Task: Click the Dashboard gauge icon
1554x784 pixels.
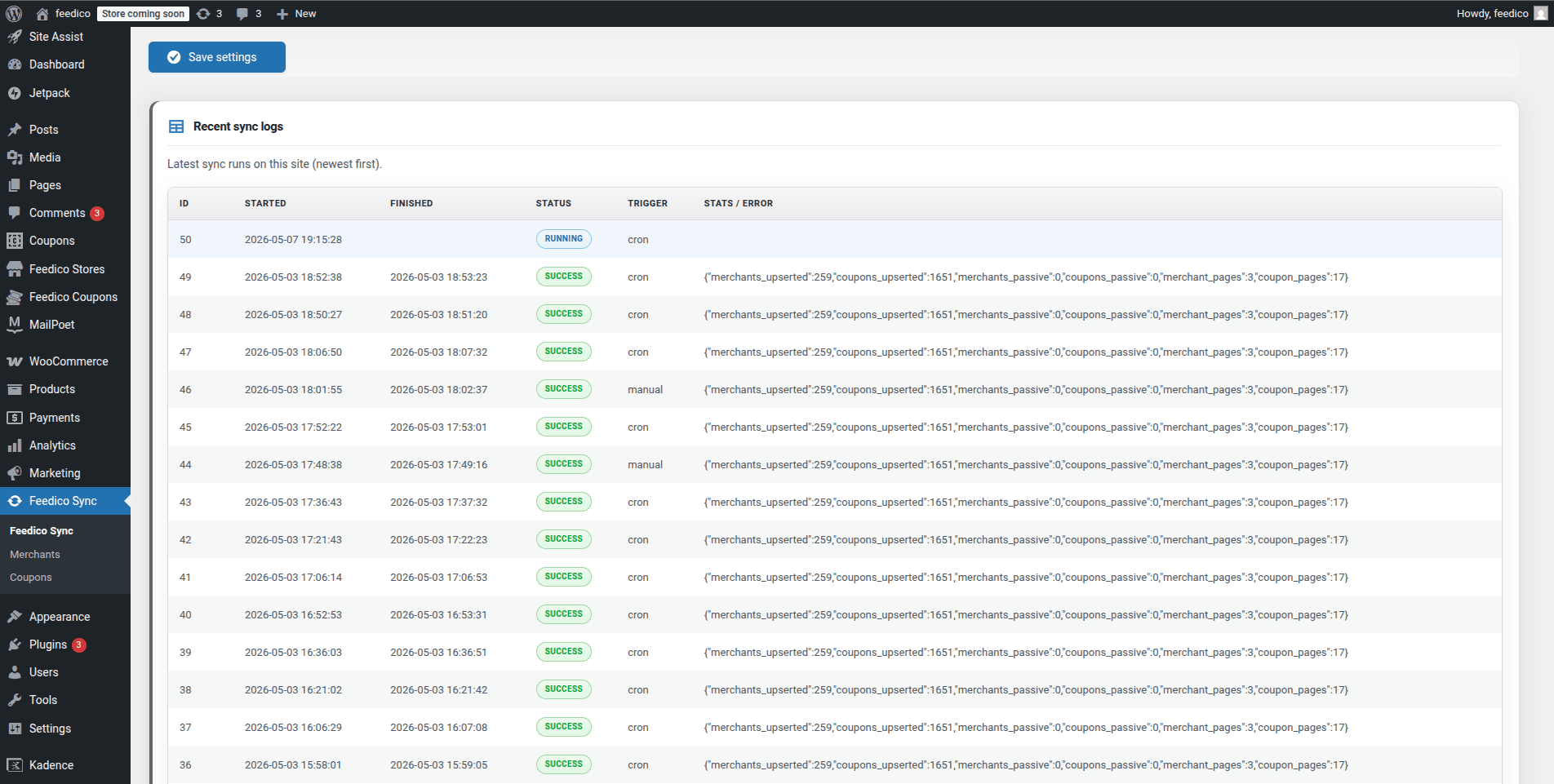Action: [x=15, y=64]
